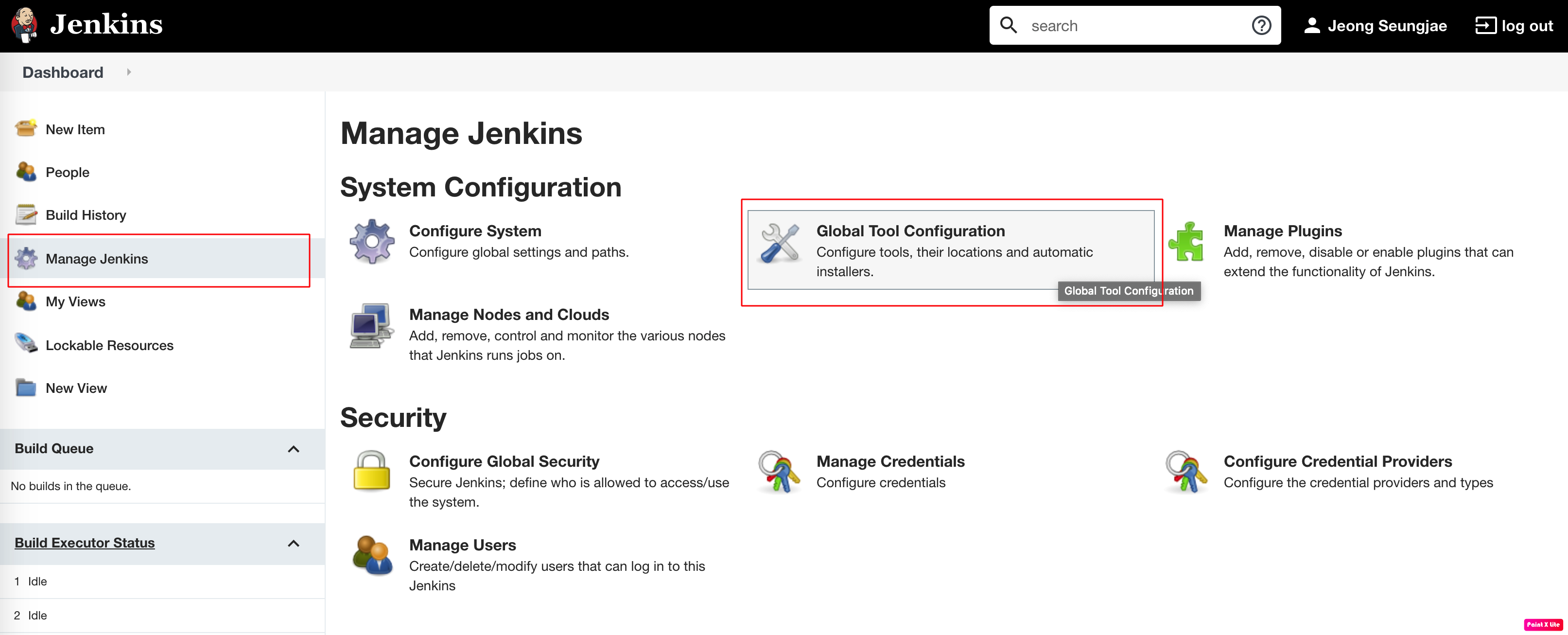Click the People link in sidebar
Image resolution: width=1568 pixels, height=635 pixels.
click(67, 172)
